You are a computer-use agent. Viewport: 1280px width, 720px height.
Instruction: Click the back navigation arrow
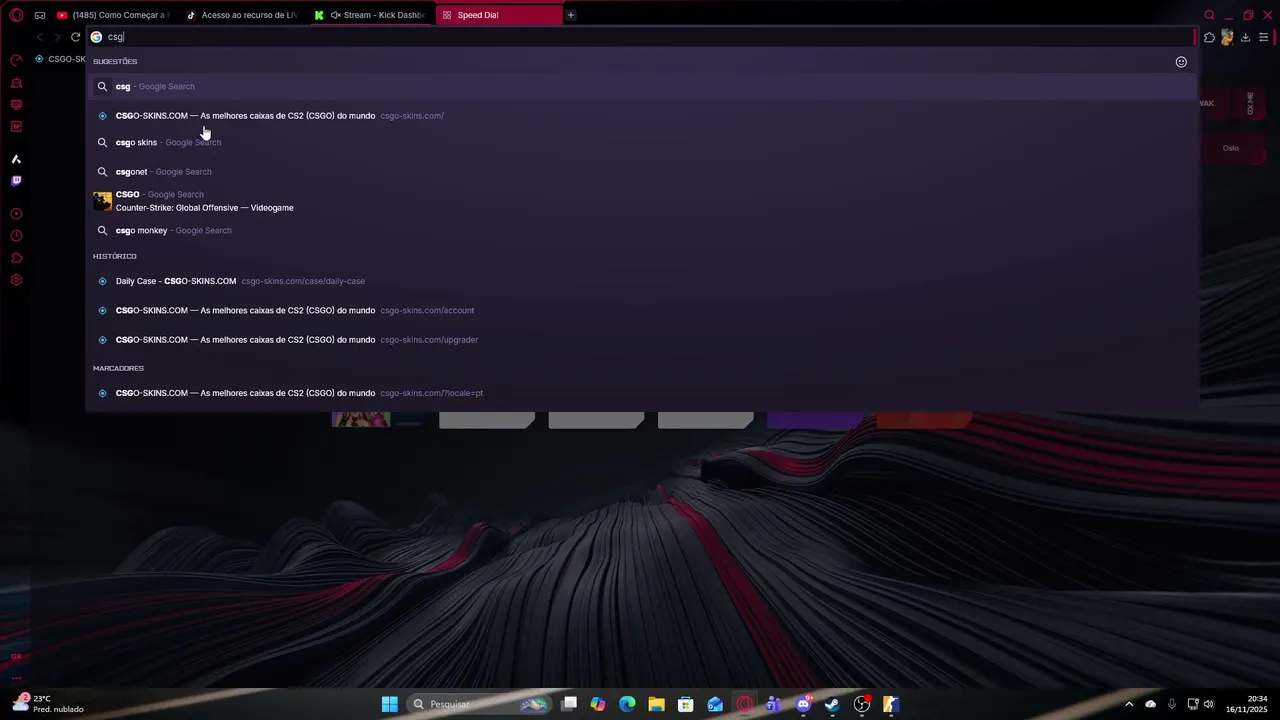pyautogui.click(x=39, y=37)
